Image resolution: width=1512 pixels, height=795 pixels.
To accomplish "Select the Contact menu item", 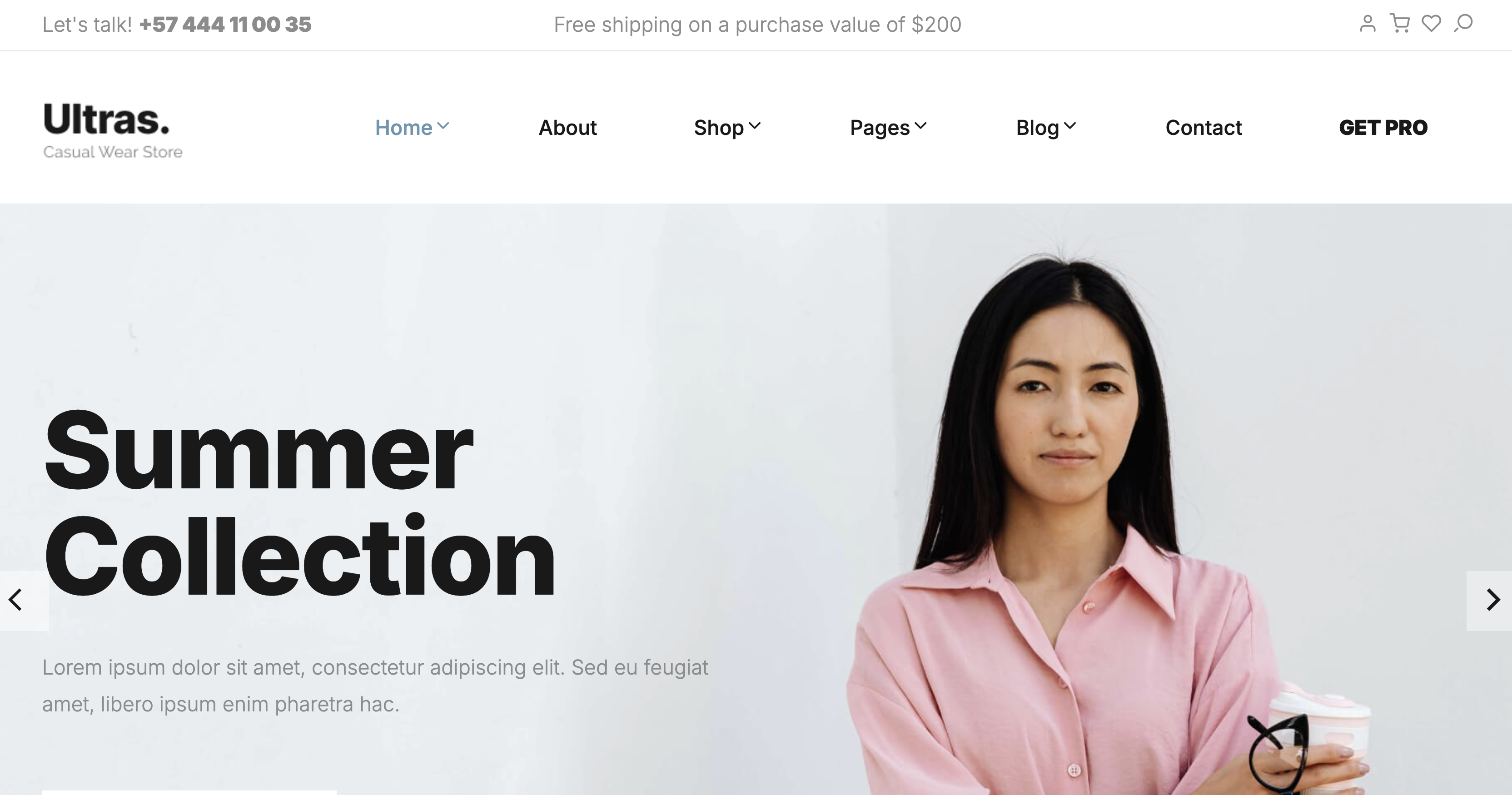I will pyautogui.click(x=1203, y=127).
